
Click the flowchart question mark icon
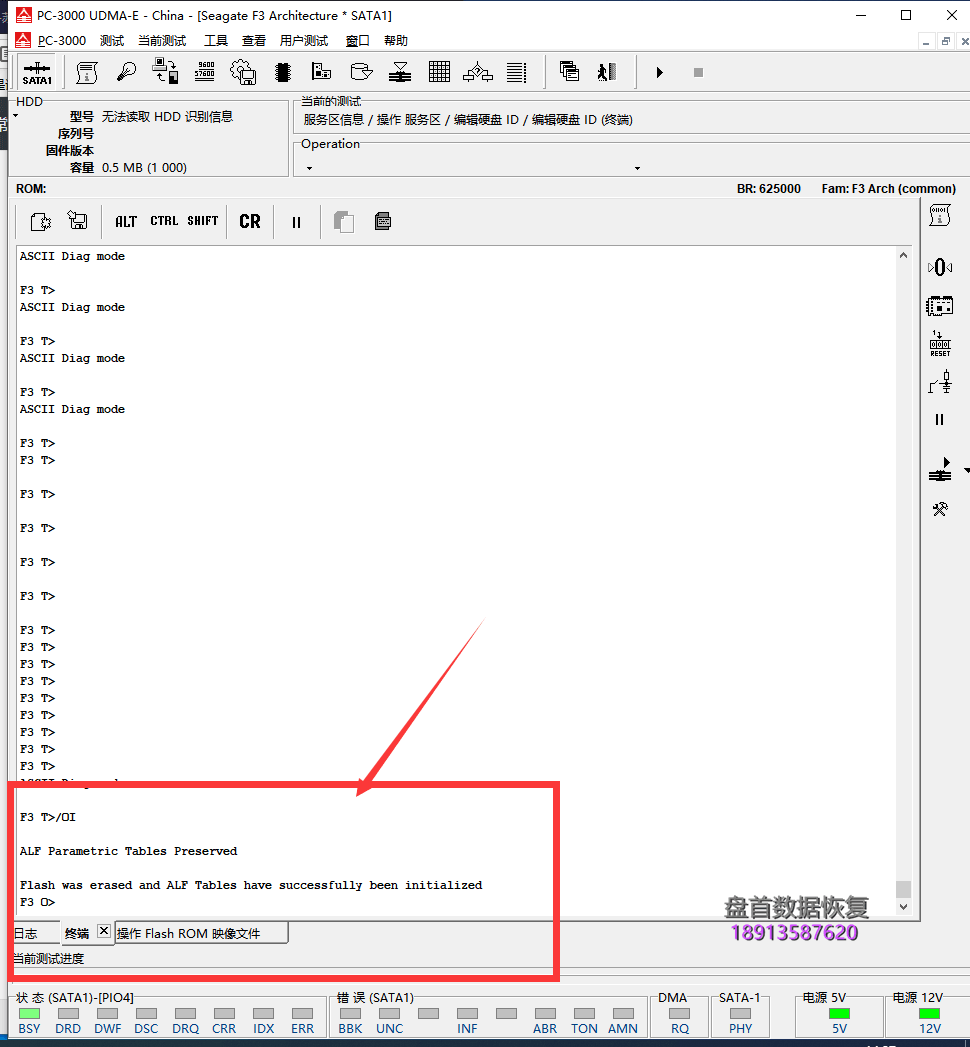pyautogui.click(x=478, y=71)
